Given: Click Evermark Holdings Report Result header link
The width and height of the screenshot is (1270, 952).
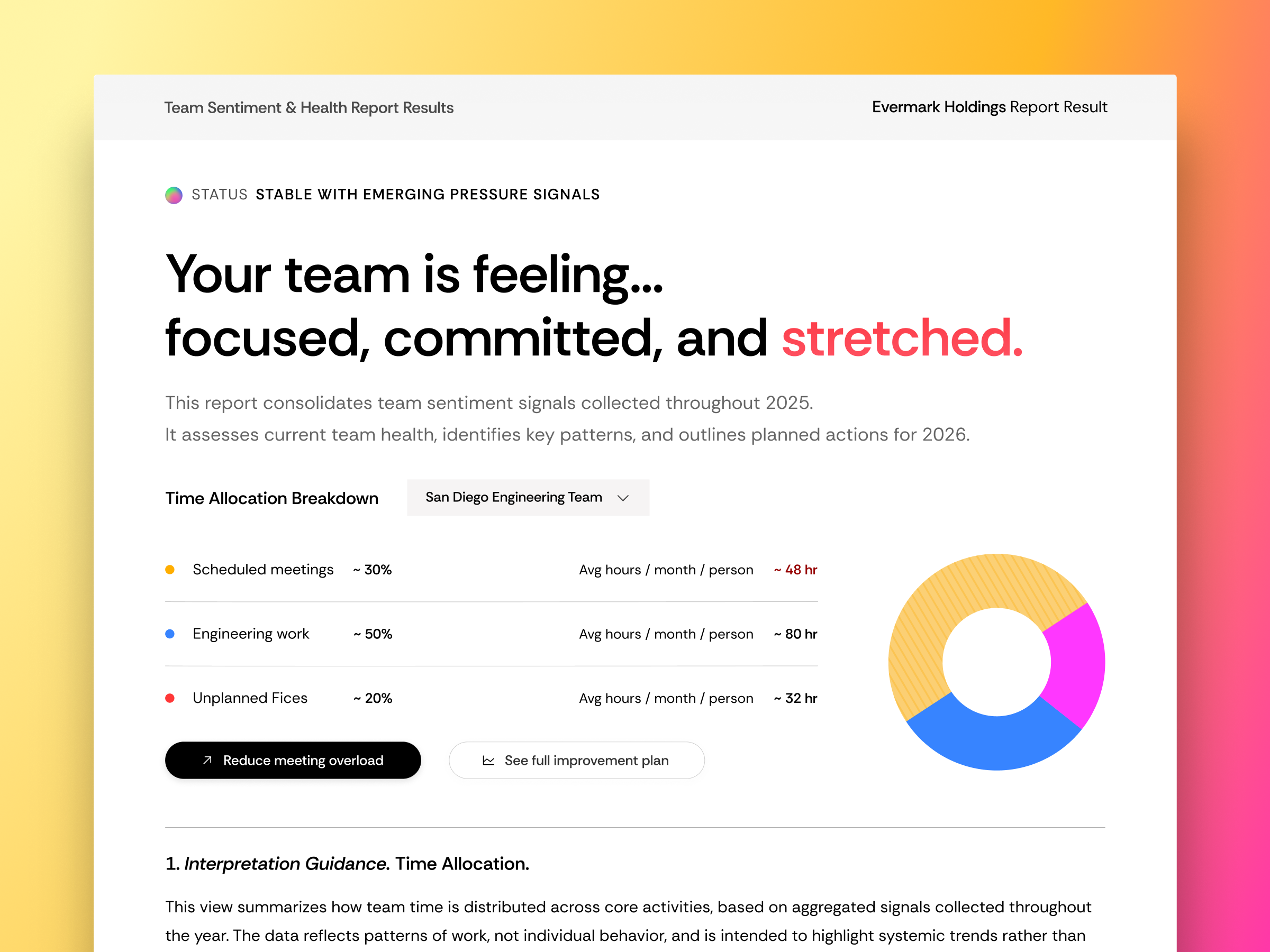Looking at the screenshot, I should pyautogui.click(x=989, y=107).
